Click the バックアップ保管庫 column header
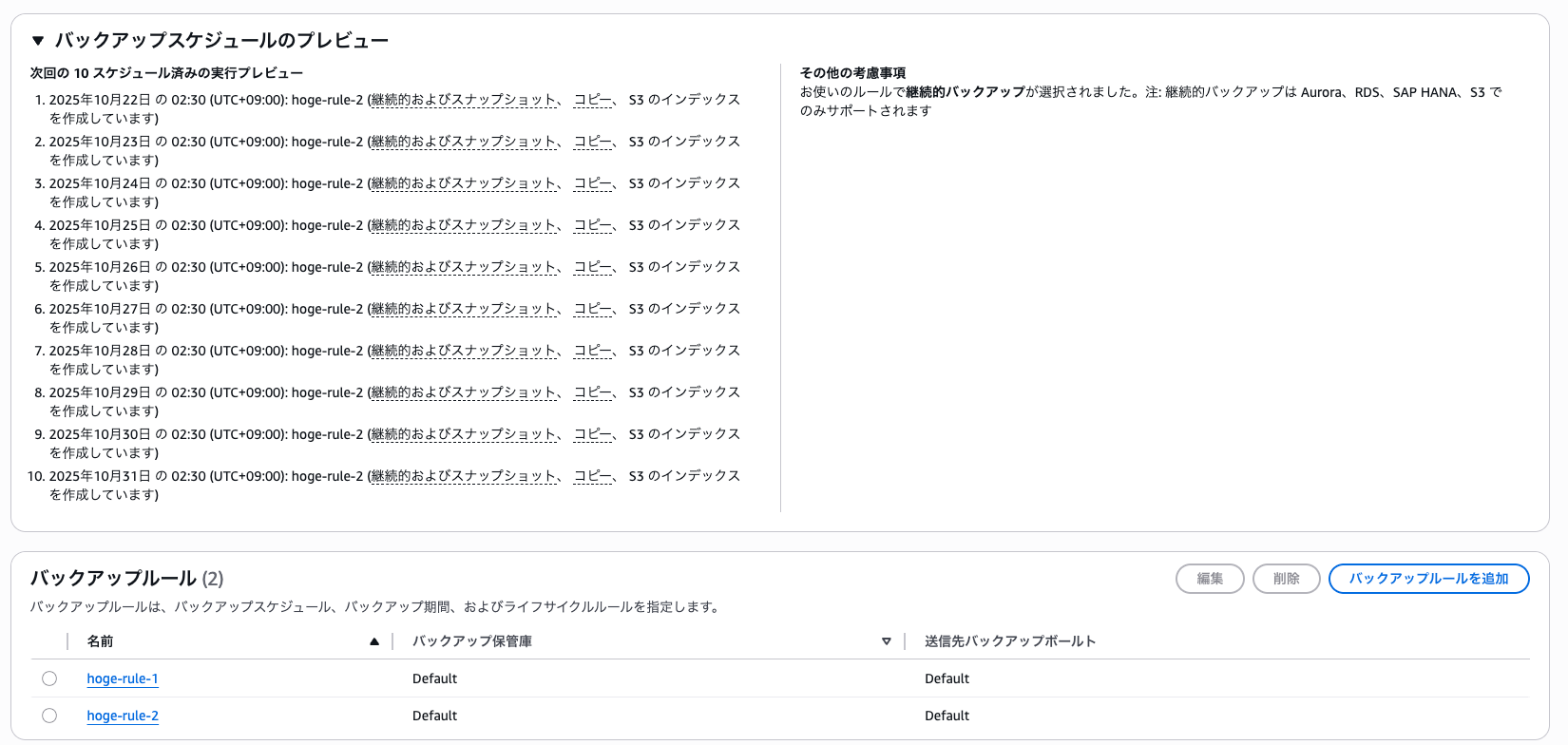This screenshot has height=745, width=1568. (472, 641)
